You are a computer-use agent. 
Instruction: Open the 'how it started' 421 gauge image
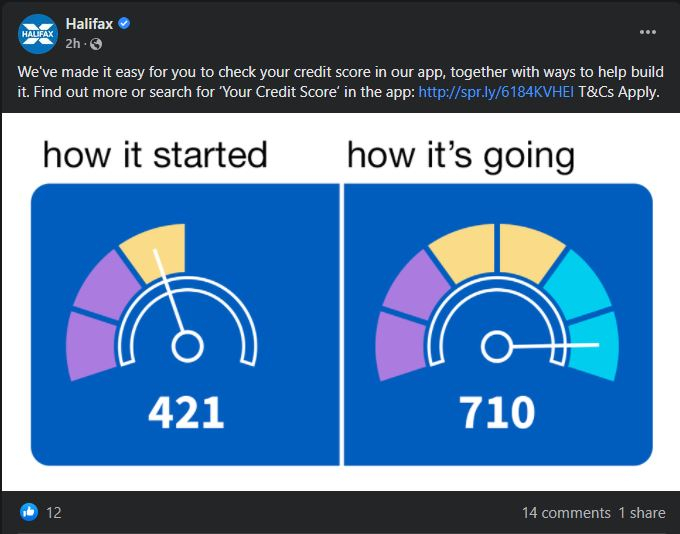pos(185,324)
